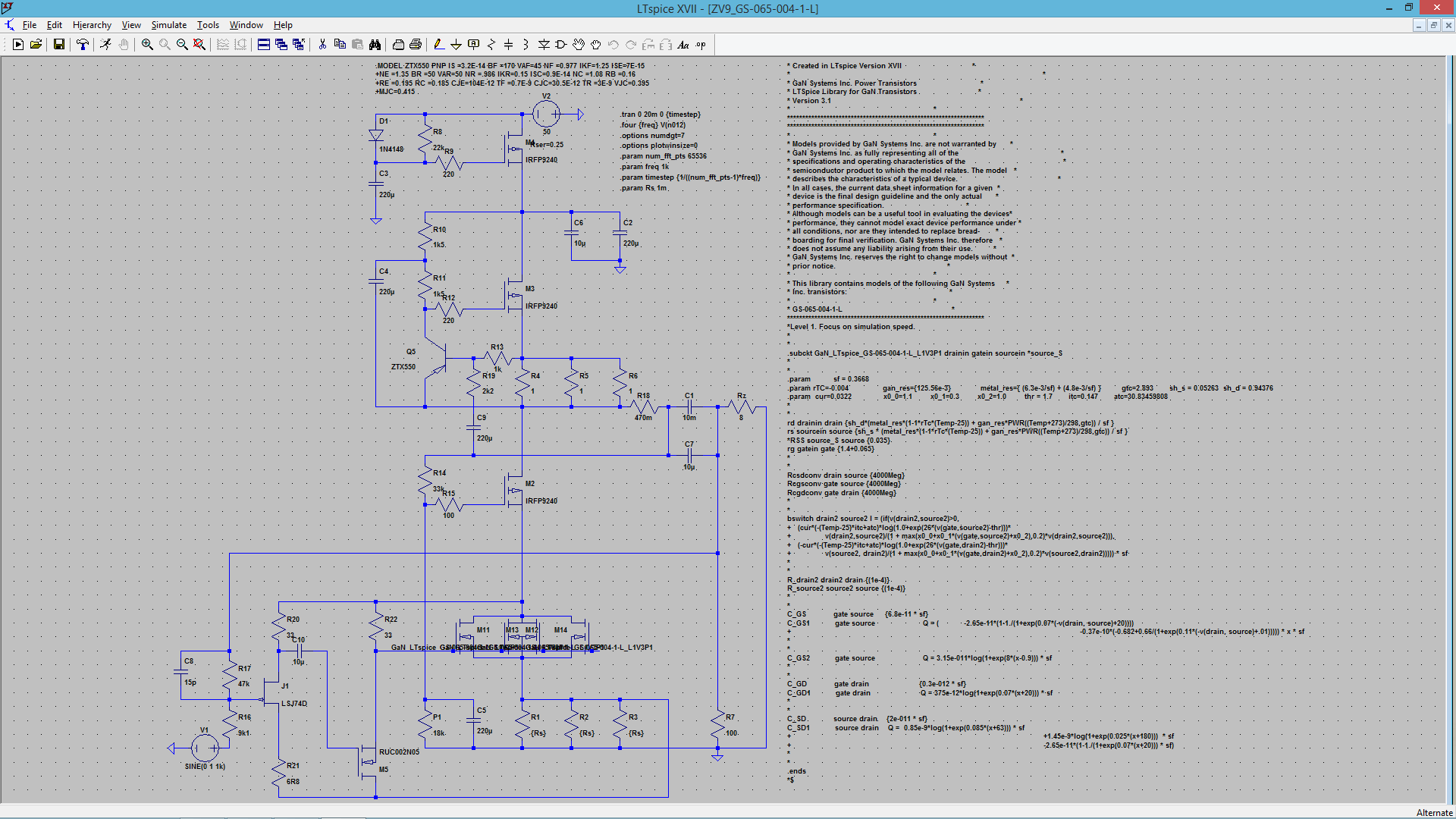
Task: Click the 1N4148 diode label
Action: [391, 149]
